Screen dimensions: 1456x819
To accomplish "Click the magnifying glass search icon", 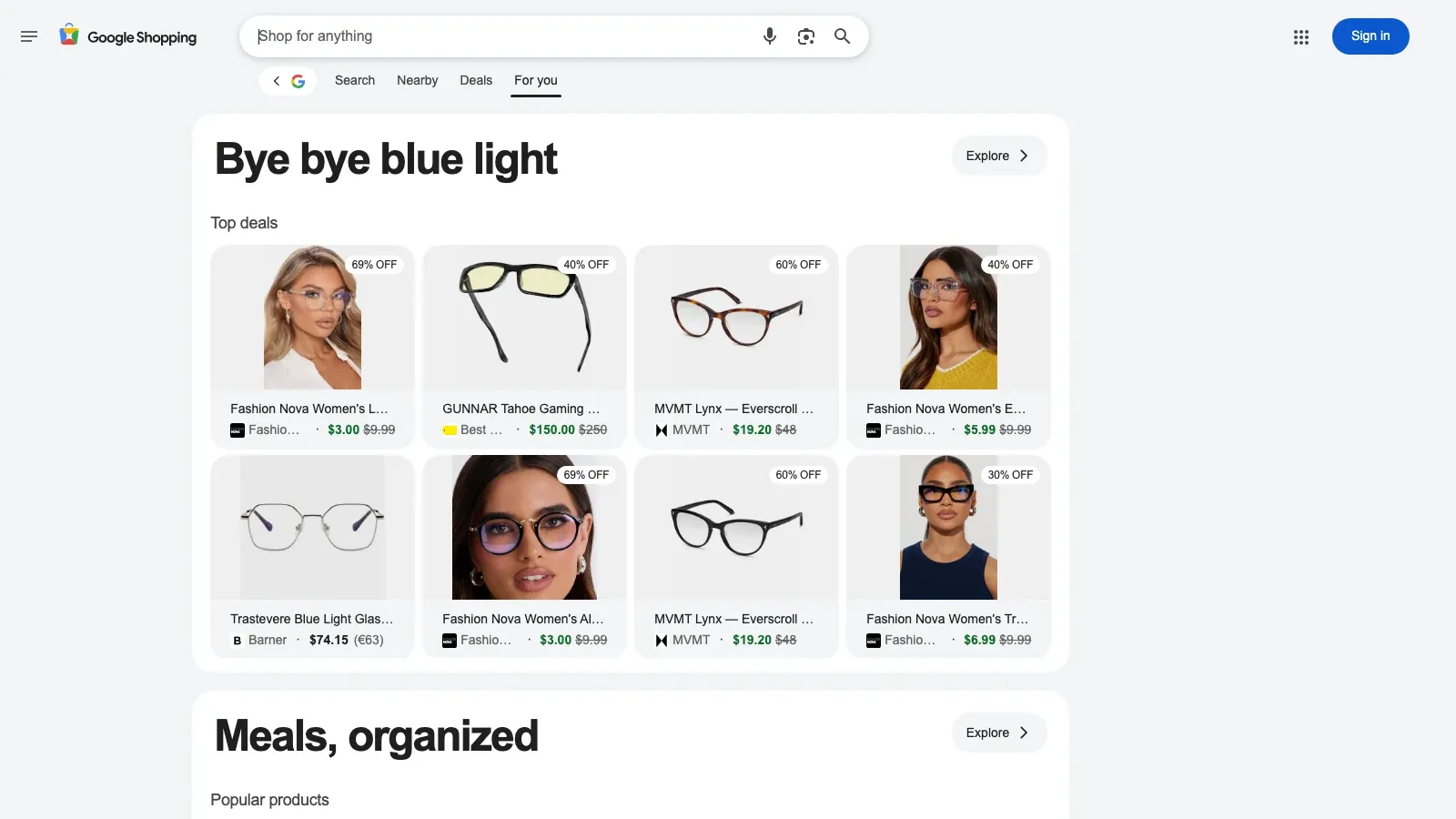I will tap(843, 36).
